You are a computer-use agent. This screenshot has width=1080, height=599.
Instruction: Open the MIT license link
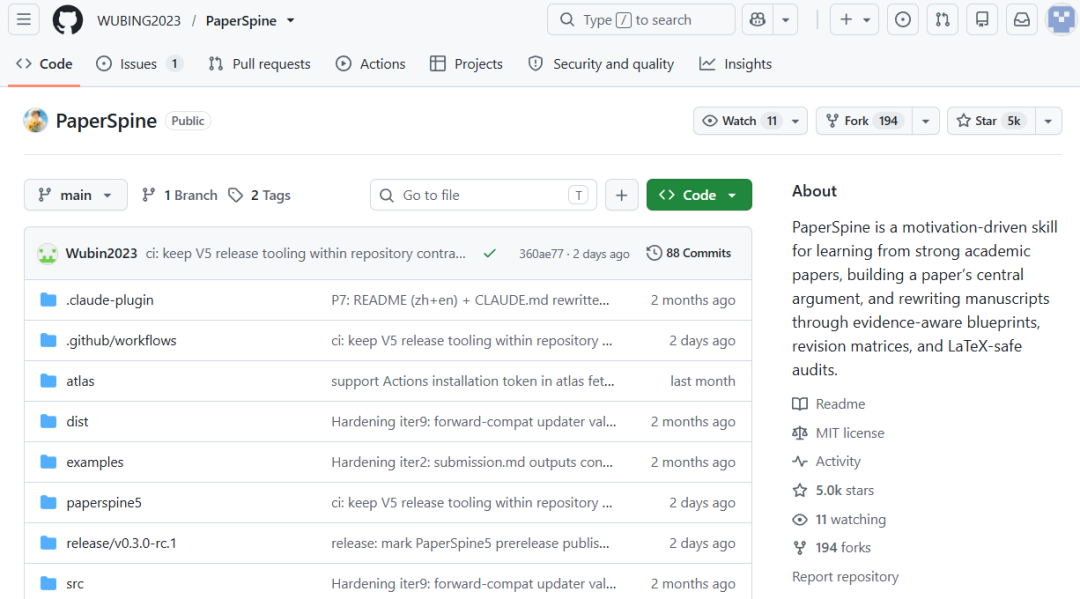click(x=839, y=433)
